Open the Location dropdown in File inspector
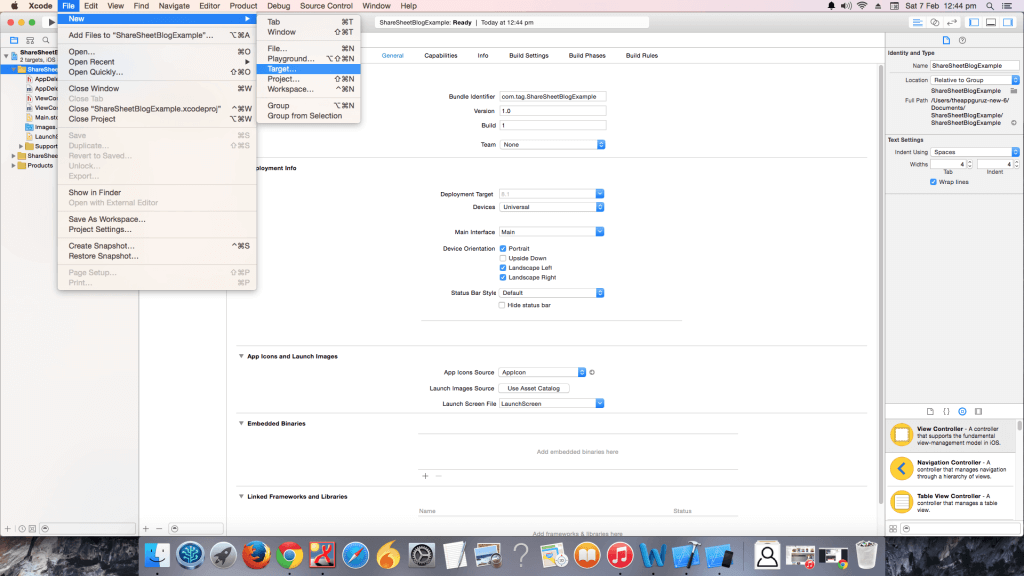 (974, 80)
